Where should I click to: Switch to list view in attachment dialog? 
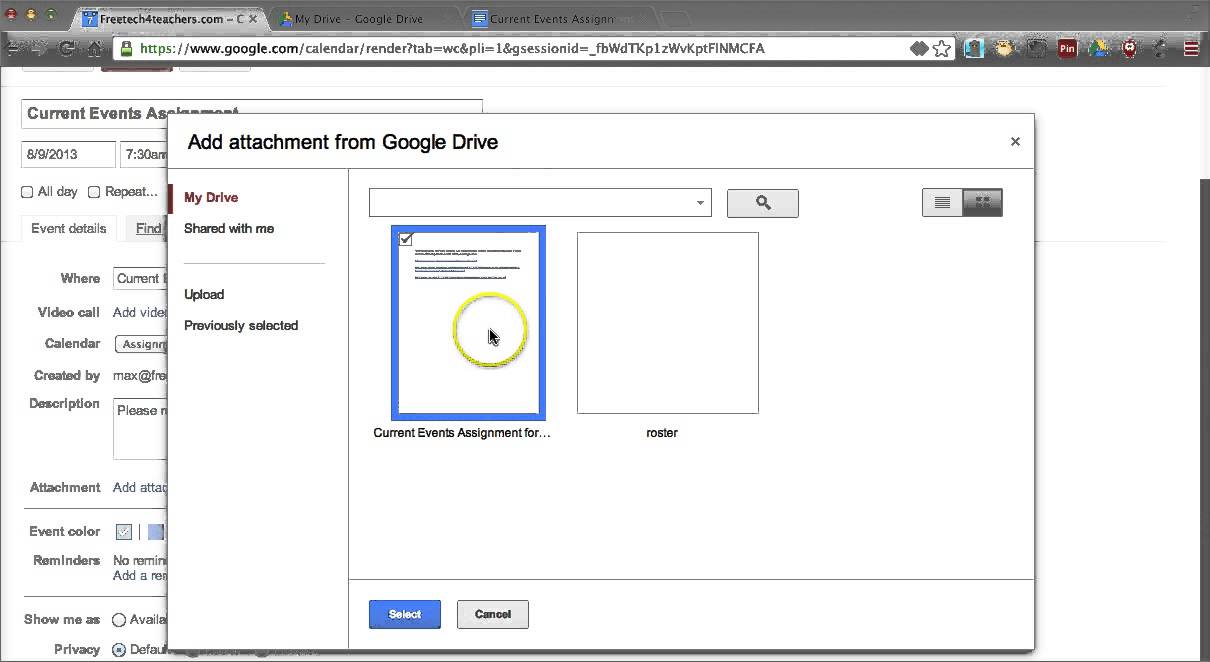[942, 203]
